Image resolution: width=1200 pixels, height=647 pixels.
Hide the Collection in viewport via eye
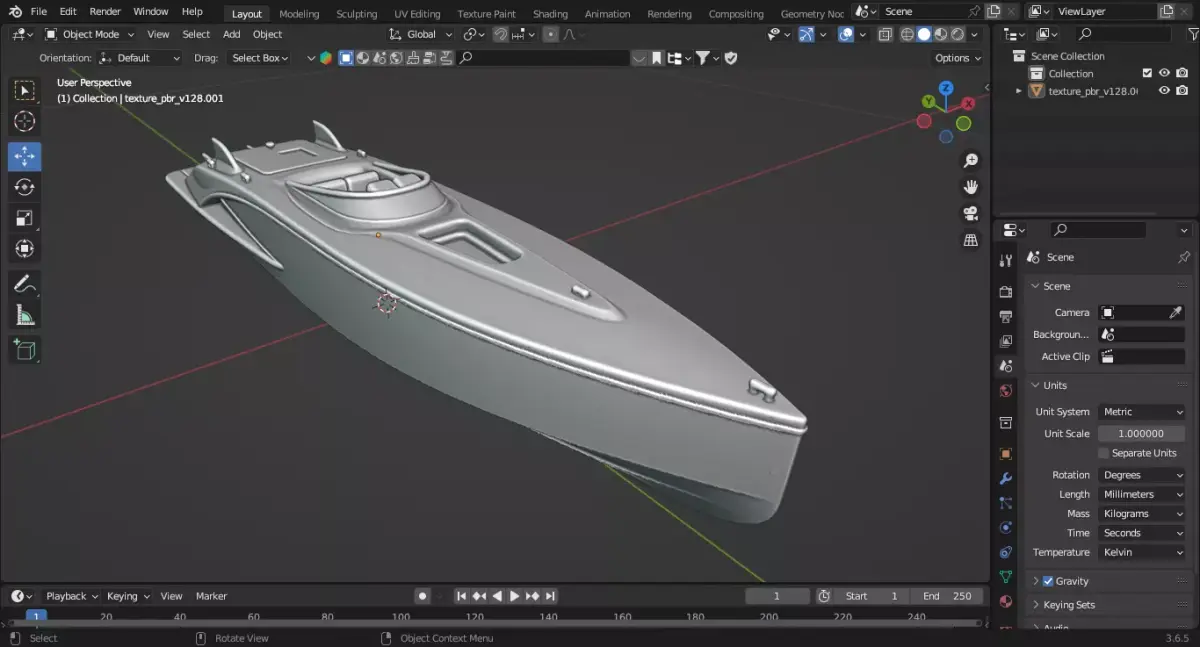1164,73
